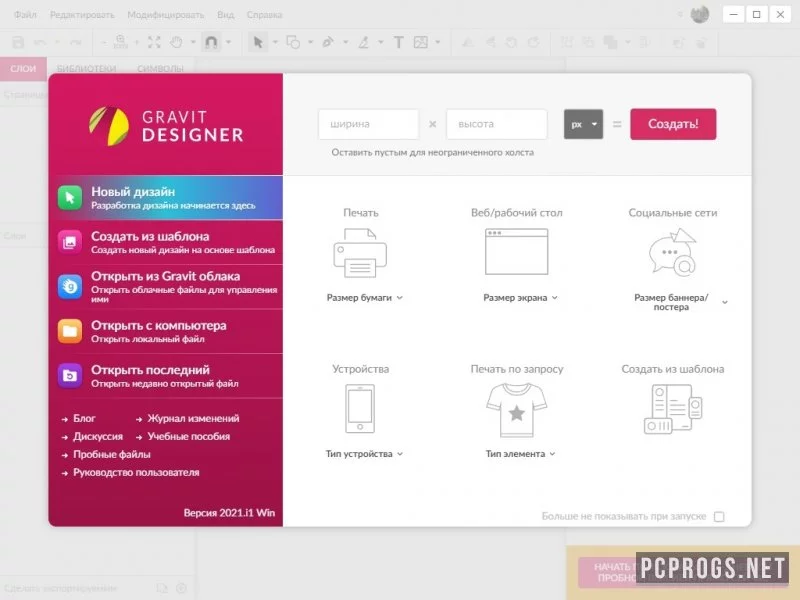Select the Hand pan tool

[x=177, y=42]
